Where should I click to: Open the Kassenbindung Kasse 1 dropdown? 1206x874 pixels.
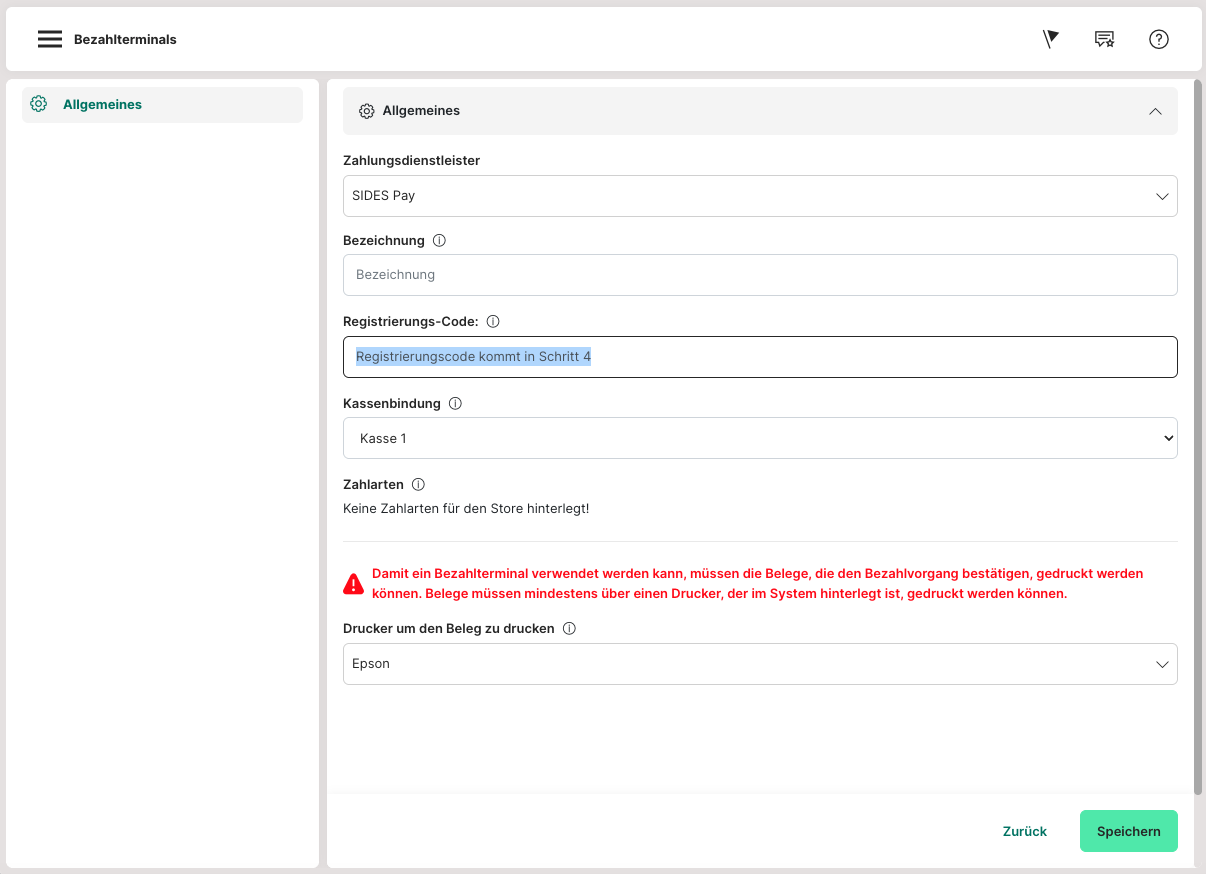(760, 438)
